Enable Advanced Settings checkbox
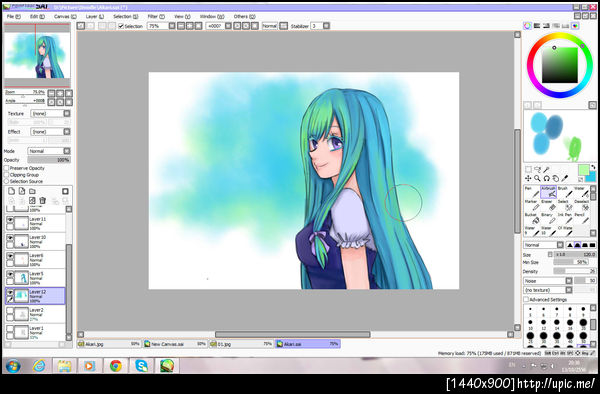 tap(526, 300)
